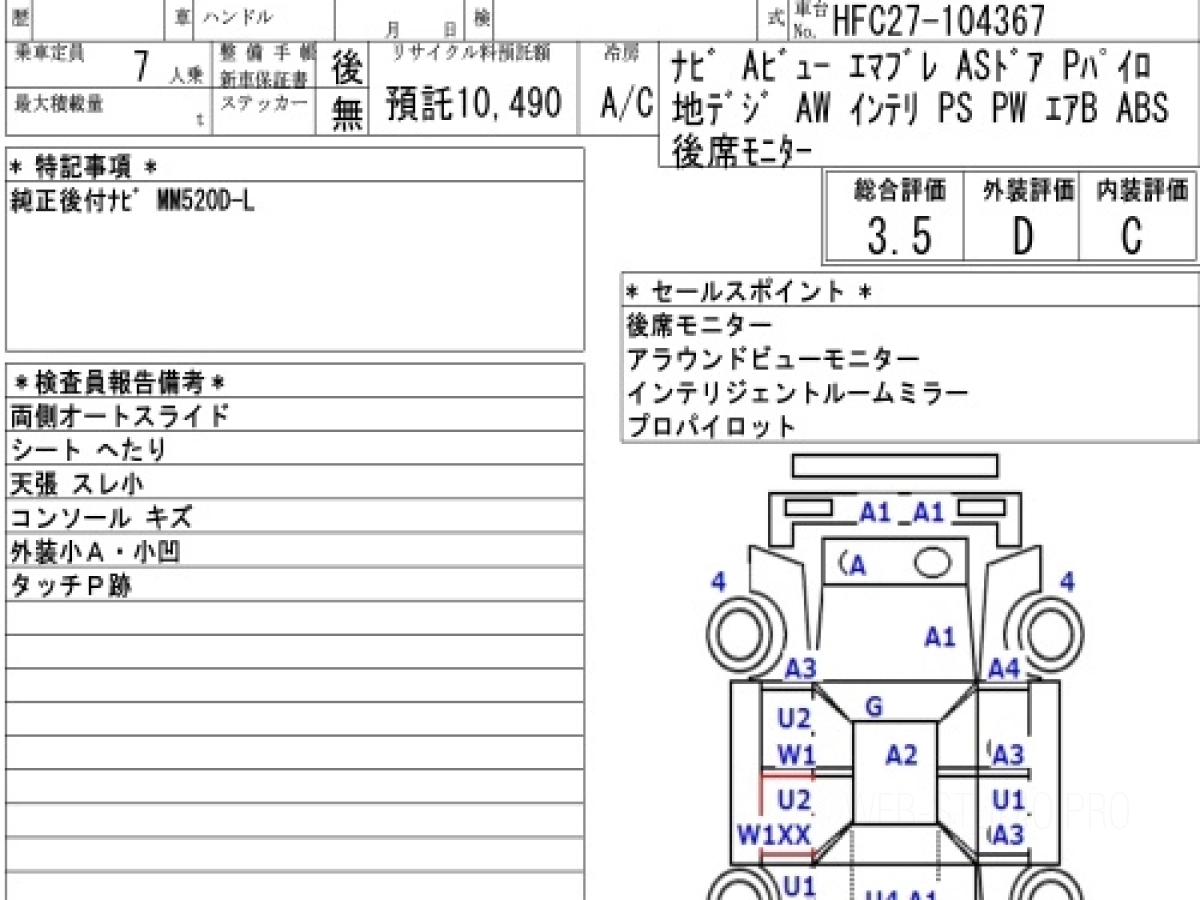
Task: Select the inspector note 天張 スレ小
Action: point(77,484)
